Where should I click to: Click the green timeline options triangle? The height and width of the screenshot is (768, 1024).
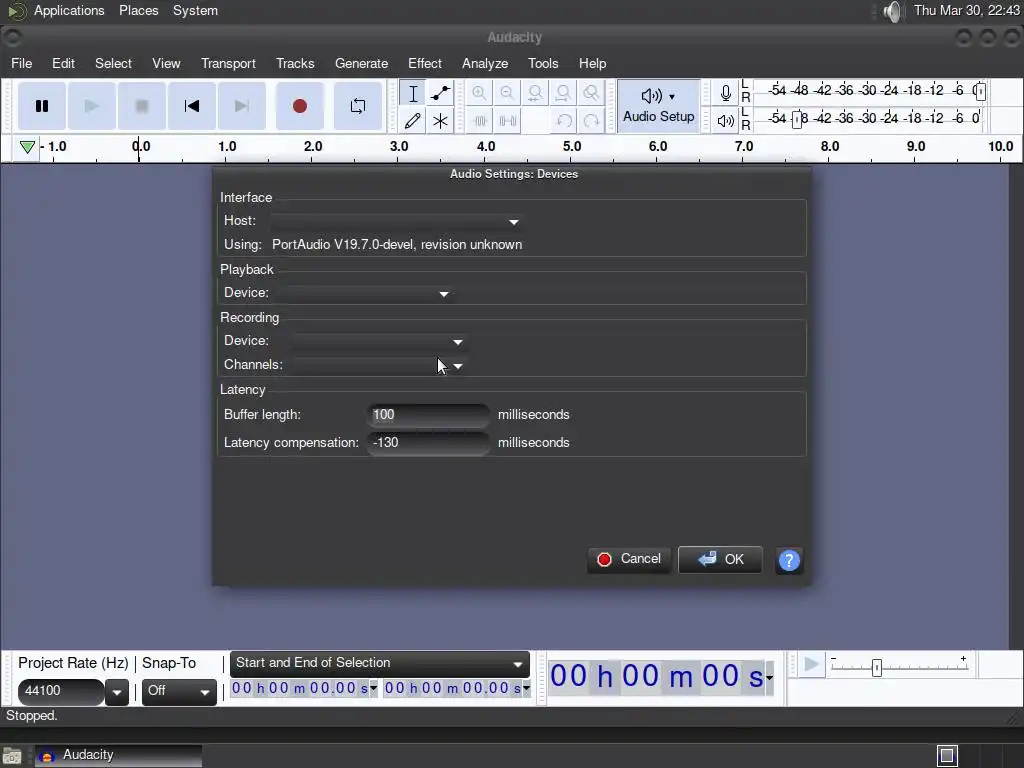click(27, 147)
